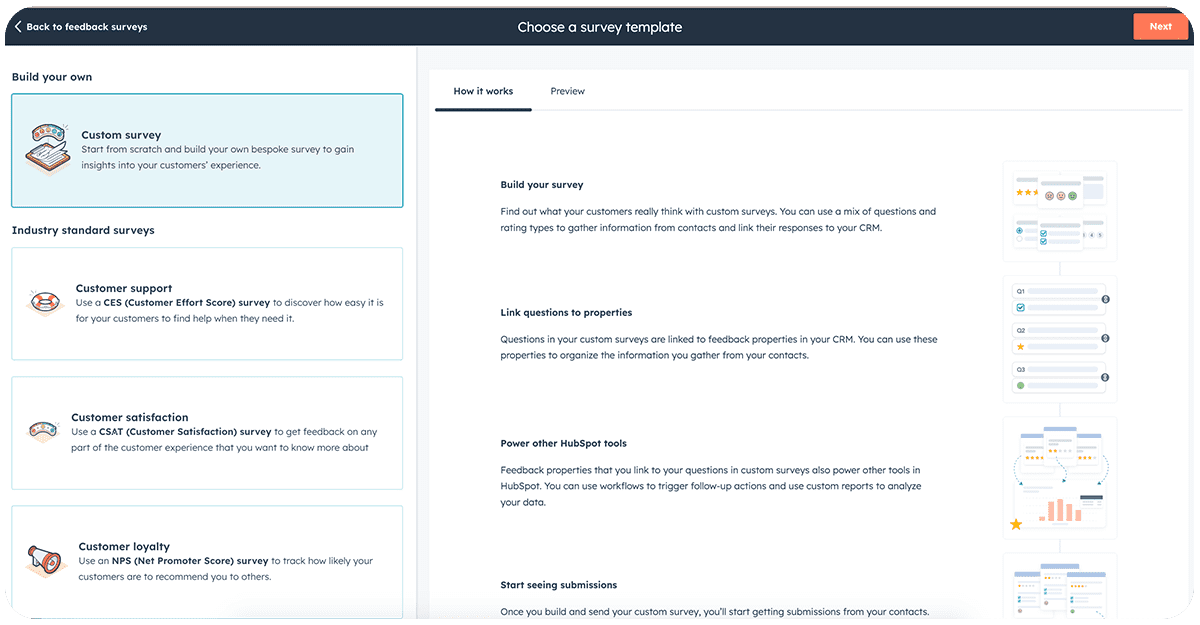Screen dimensions: 1200x625
Task: Click the Custom survey palette icon
Action: point(47,150)
